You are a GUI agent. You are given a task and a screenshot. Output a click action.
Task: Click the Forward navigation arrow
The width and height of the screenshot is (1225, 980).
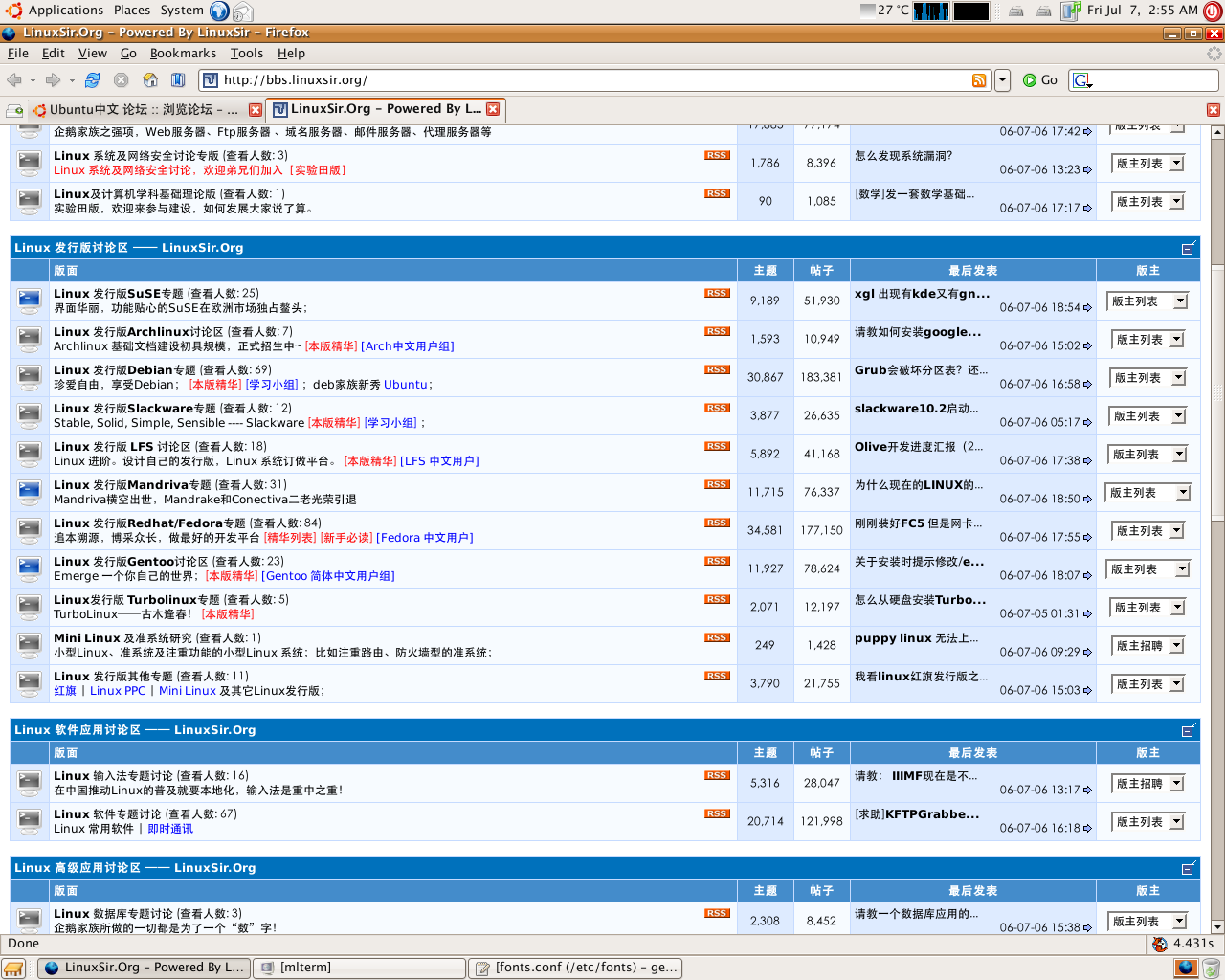(53, 80)
